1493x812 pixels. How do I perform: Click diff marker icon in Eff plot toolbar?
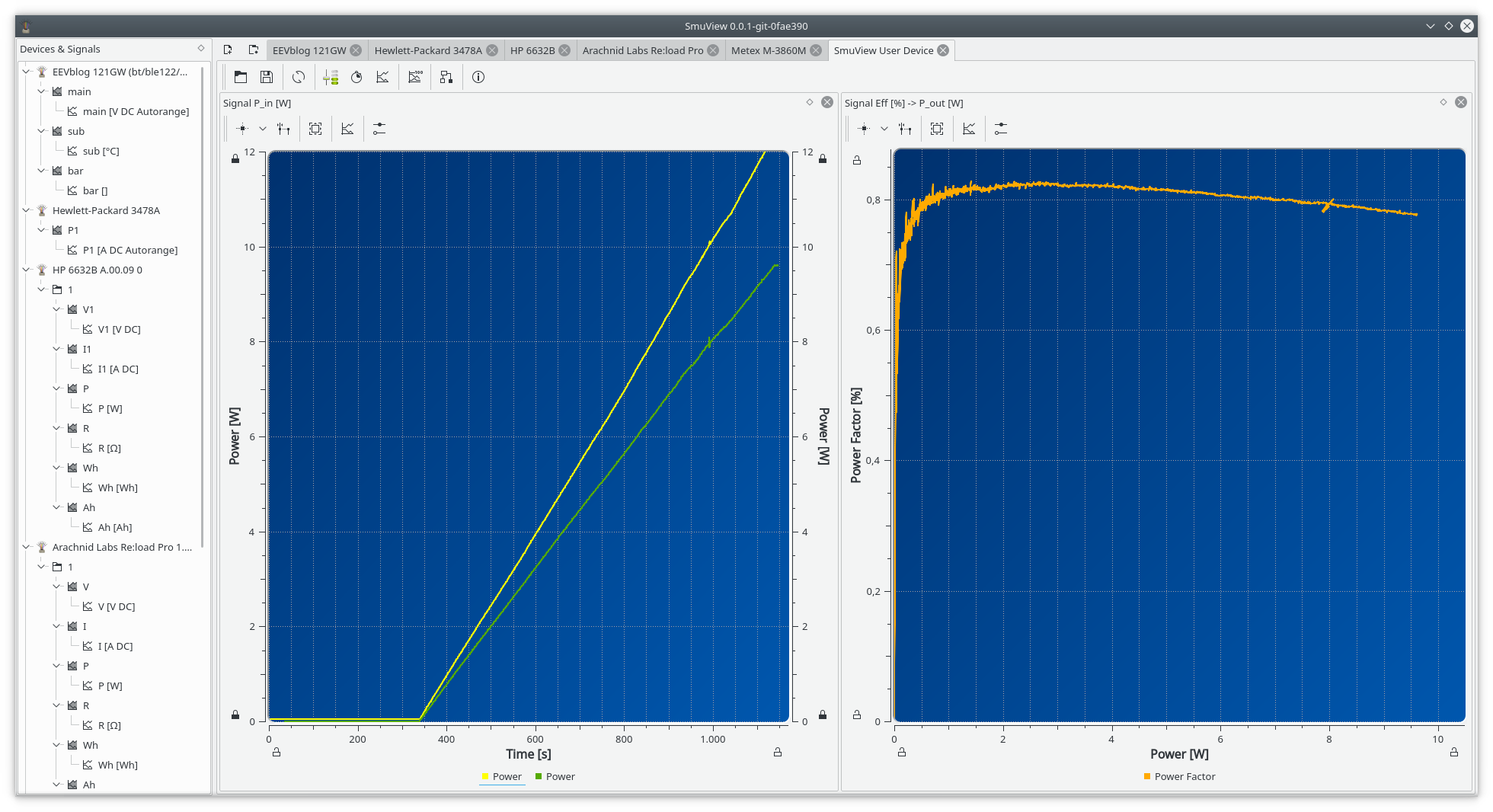coord(905,129)
